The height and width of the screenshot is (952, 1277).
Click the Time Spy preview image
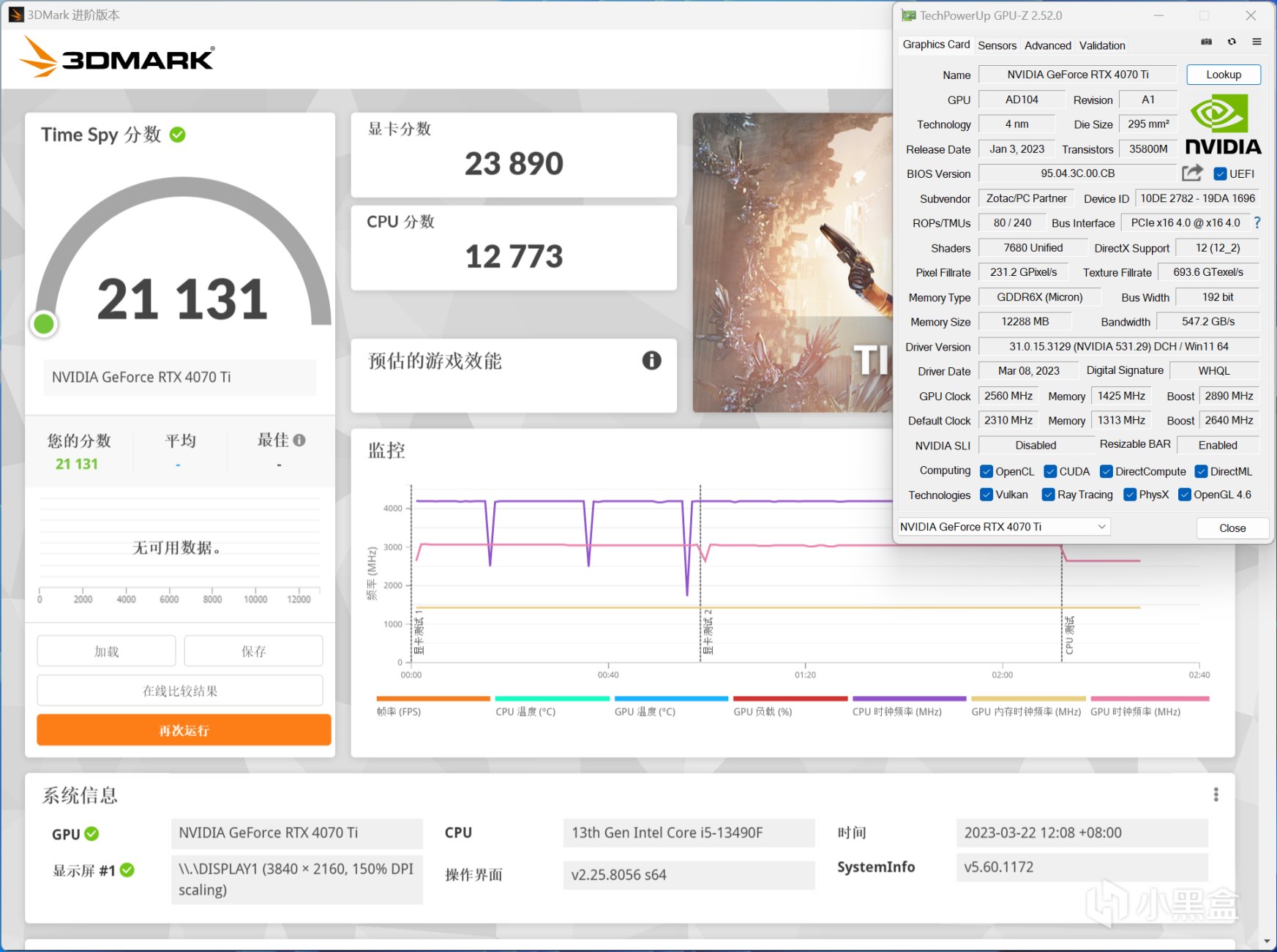tap(793, 262)
